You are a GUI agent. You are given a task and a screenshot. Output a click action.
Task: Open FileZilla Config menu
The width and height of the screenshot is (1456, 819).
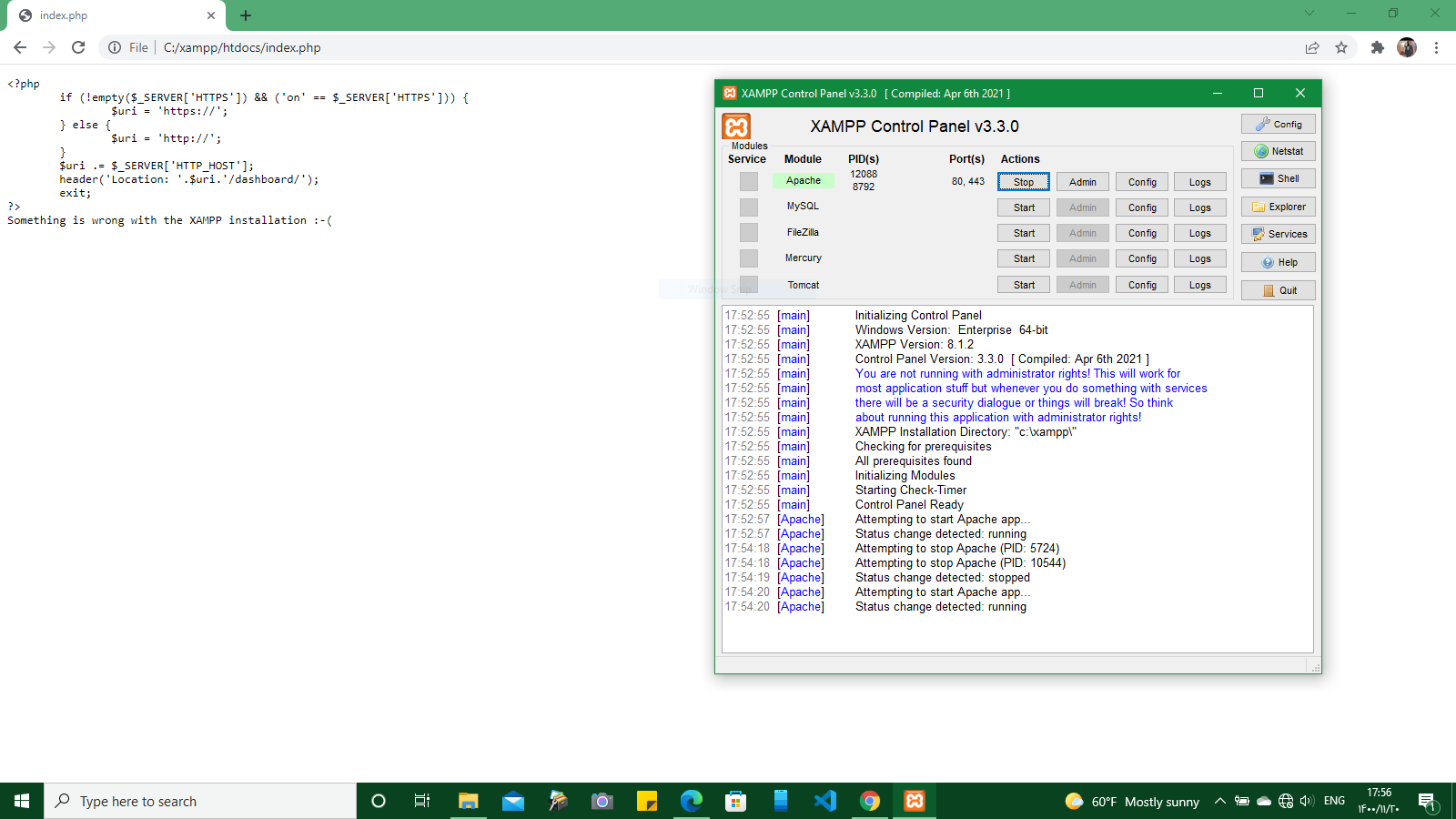point(1142,233)
